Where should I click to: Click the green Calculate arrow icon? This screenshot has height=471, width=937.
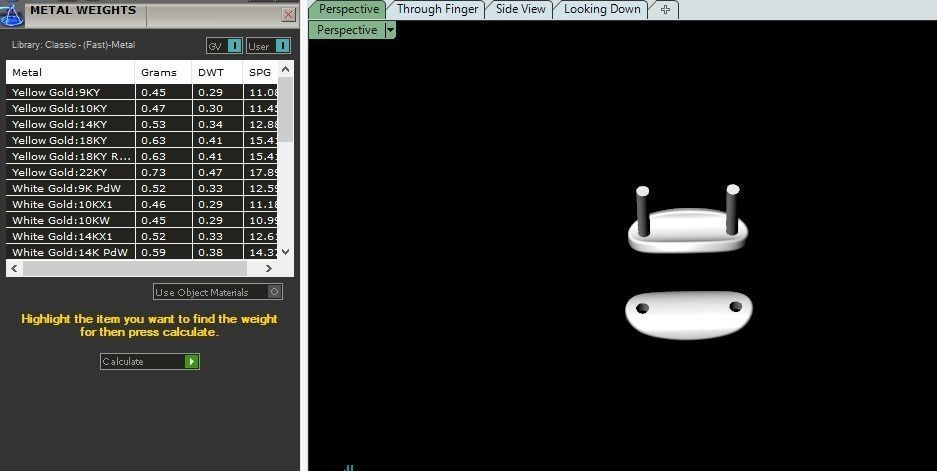coord(191,362)
